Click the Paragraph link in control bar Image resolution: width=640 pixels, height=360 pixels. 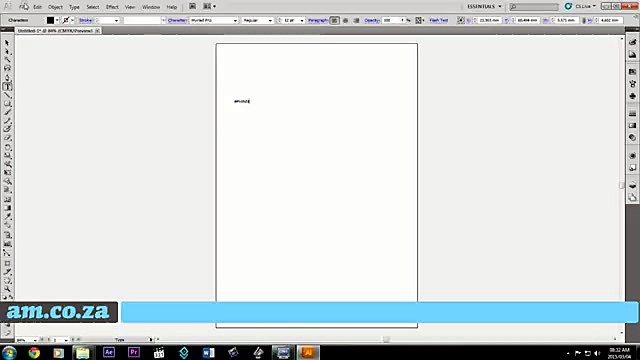coord(318,20)
